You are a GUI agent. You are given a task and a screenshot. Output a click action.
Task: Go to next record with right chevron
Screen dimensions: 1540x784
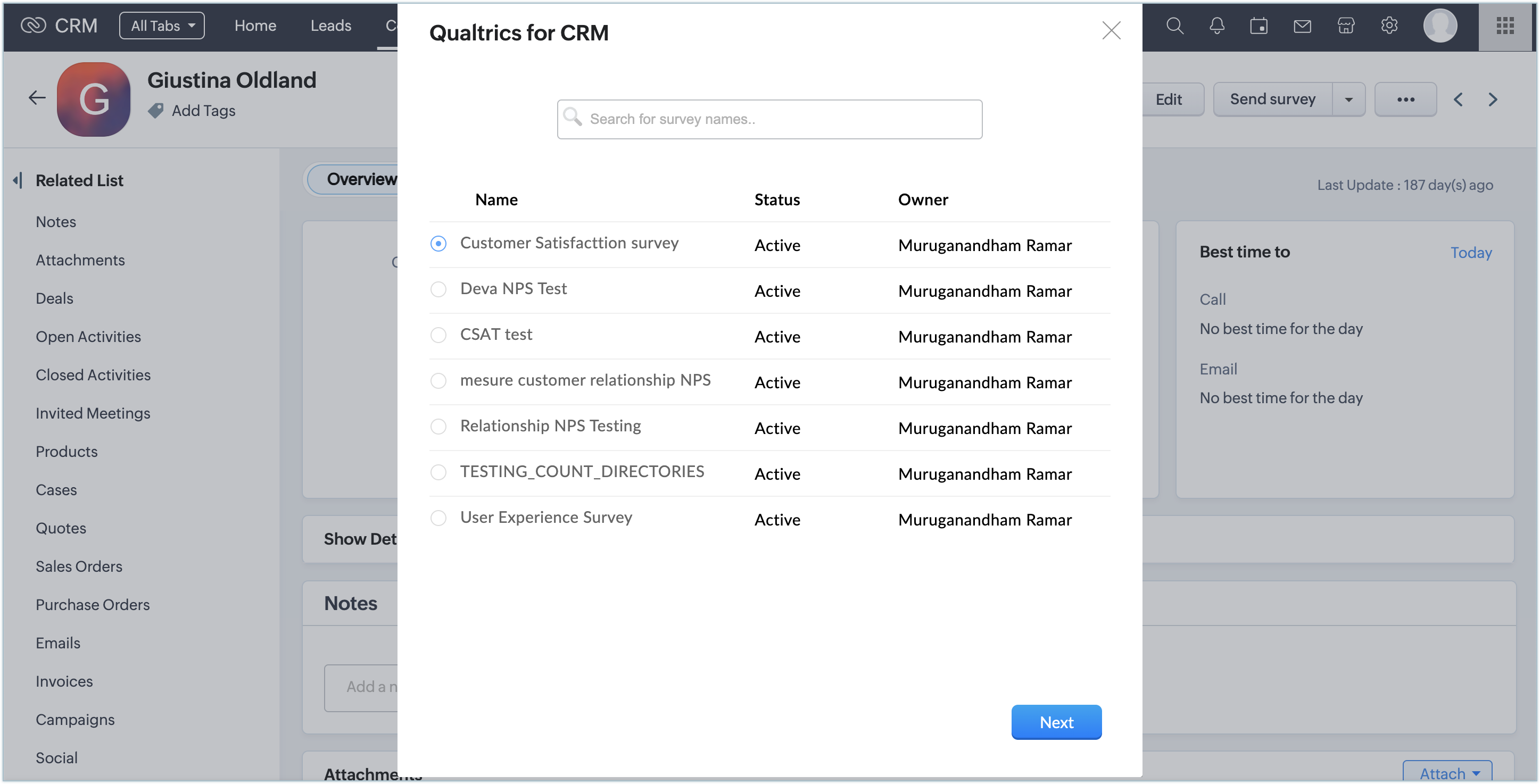(x=1493, y=99)
